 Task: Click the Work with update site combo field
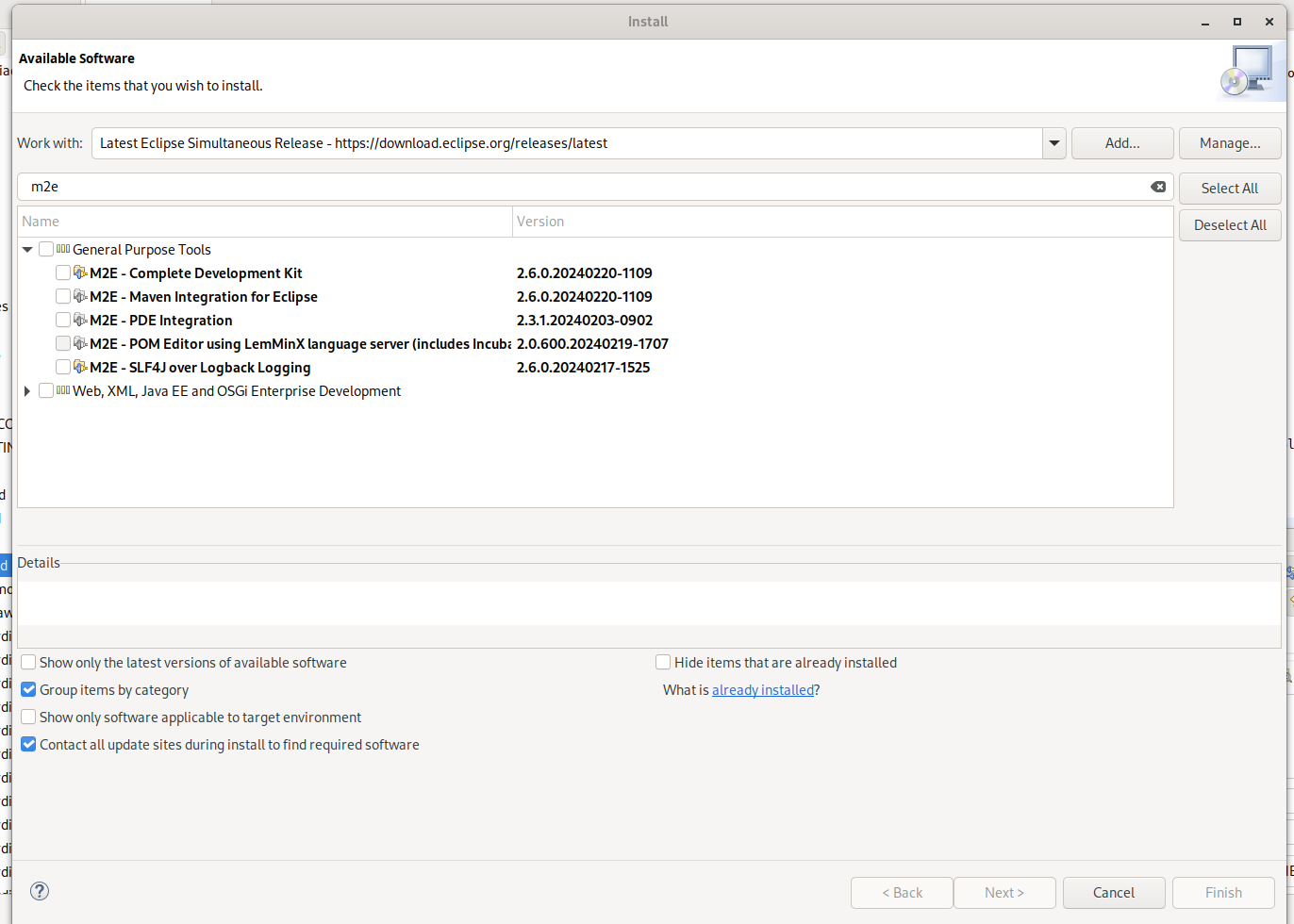(567, 143)
